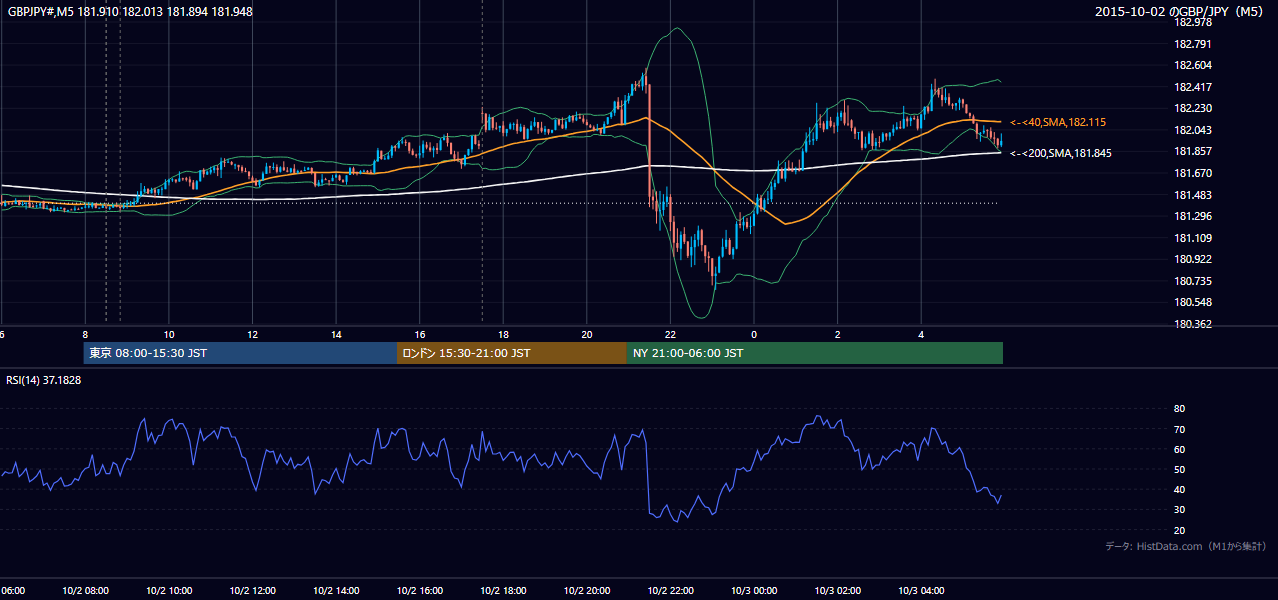Click the 10/2 16:00 time label
Screen dimensions: 1278x600
tap(420, 591)
